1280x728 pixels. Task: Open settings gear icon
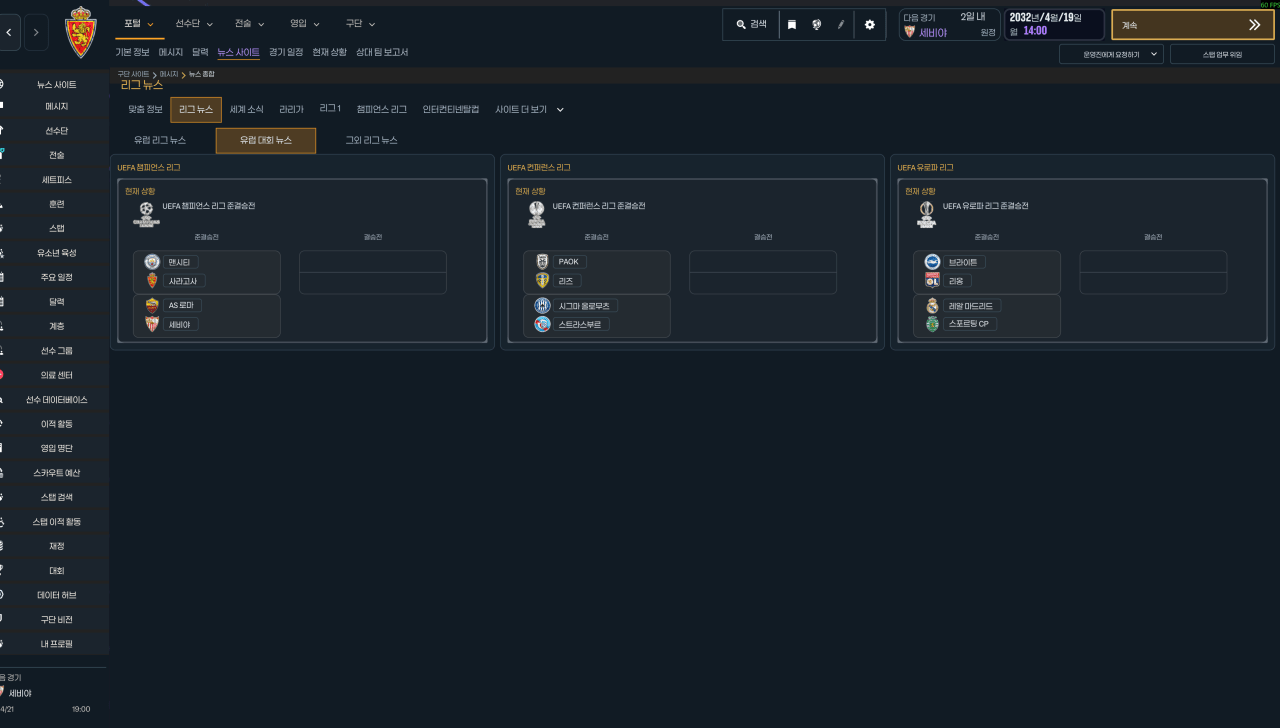pyautogui.click(x=869, y=24)
